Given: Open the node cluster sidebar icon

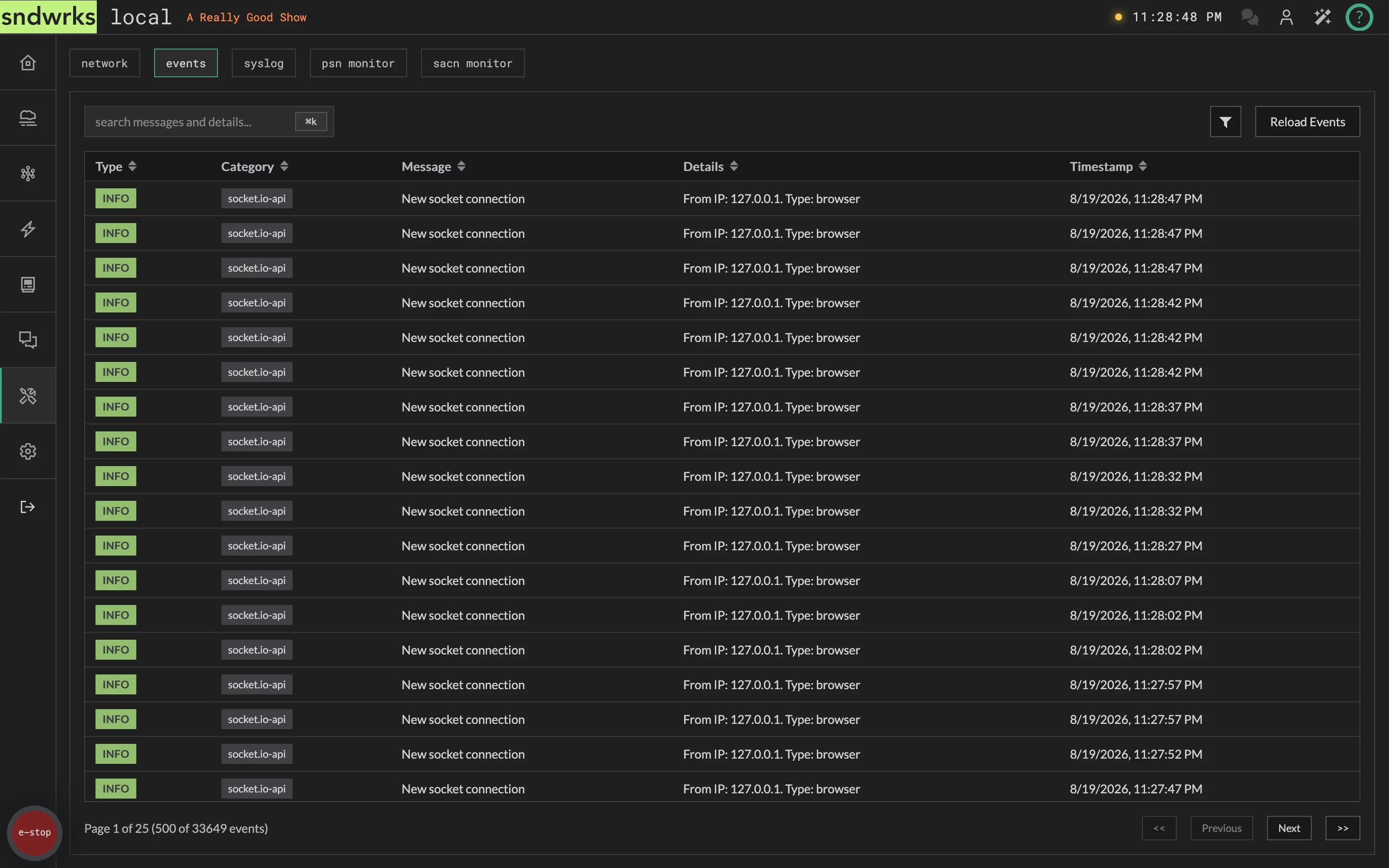Looking at the screenshot, I should (27, 173).
